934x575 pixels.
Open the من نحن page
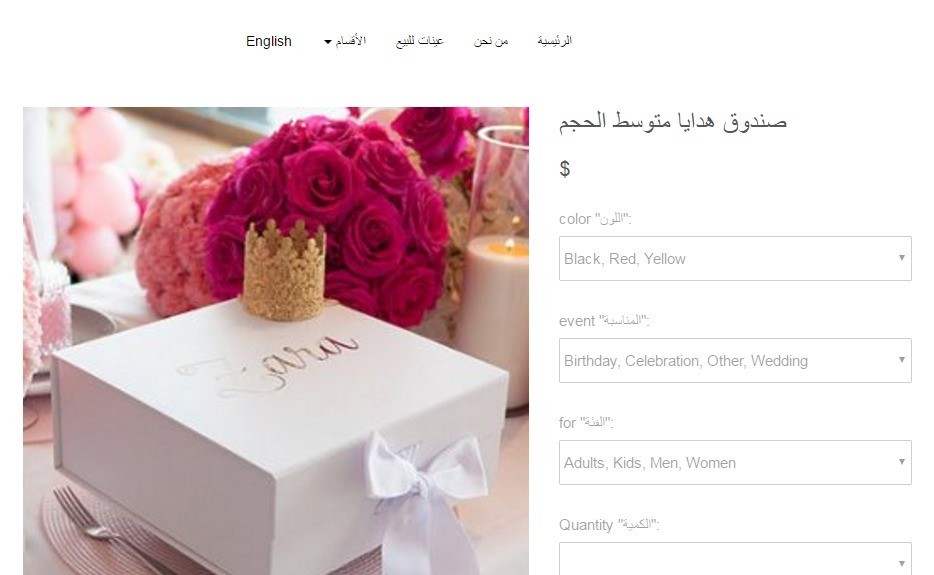point(491,41)
